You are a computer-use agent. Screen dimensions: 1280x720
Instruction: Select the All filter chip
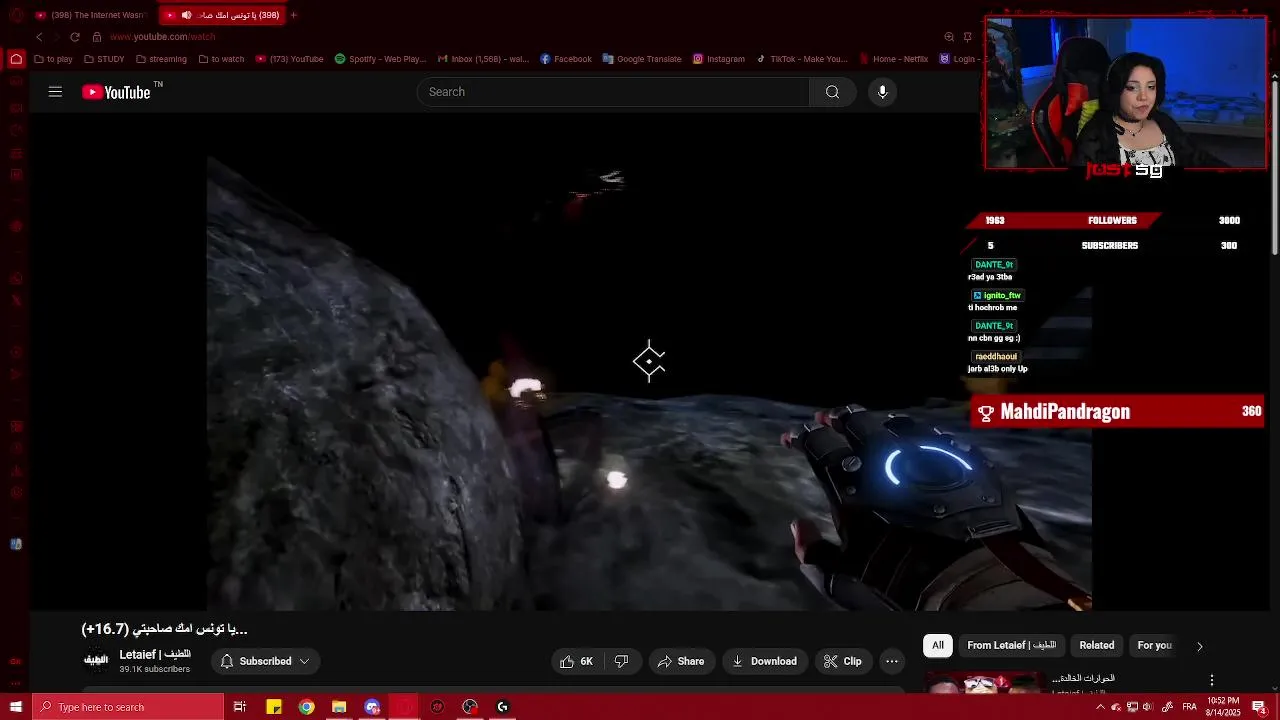coord(938,645)
